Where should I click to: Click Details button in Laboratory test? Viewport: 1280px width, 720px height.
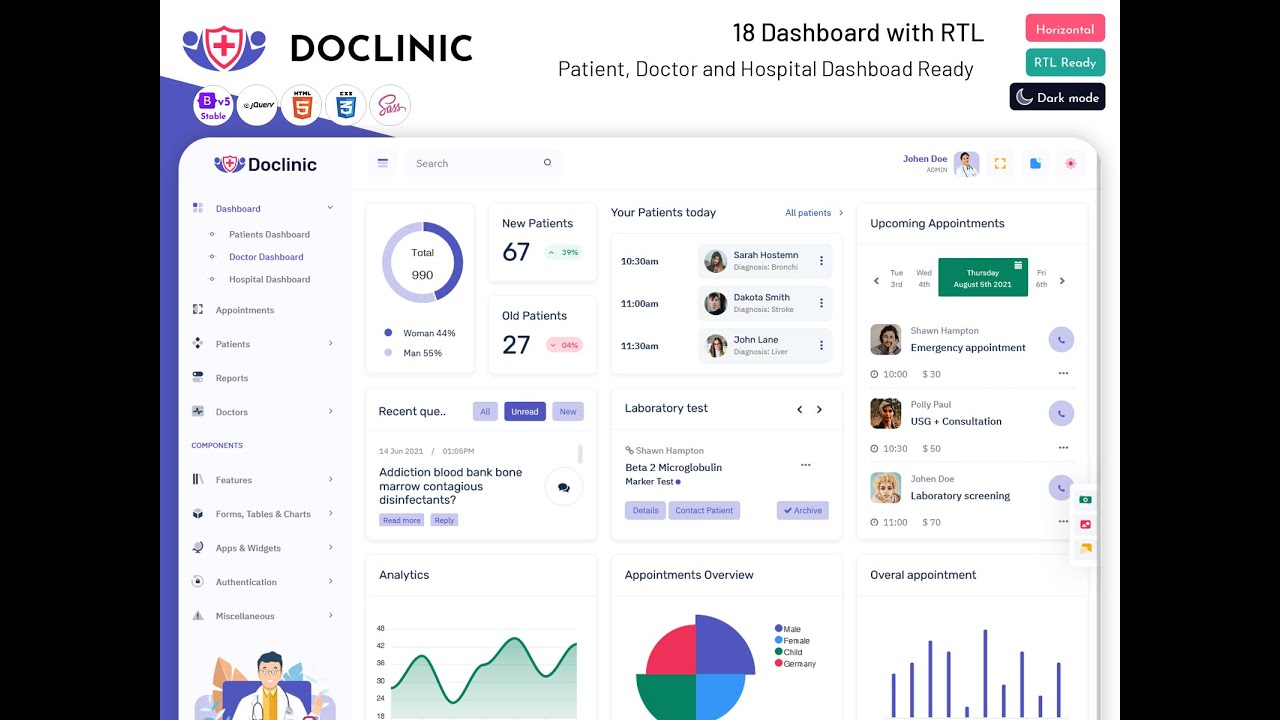645,510
